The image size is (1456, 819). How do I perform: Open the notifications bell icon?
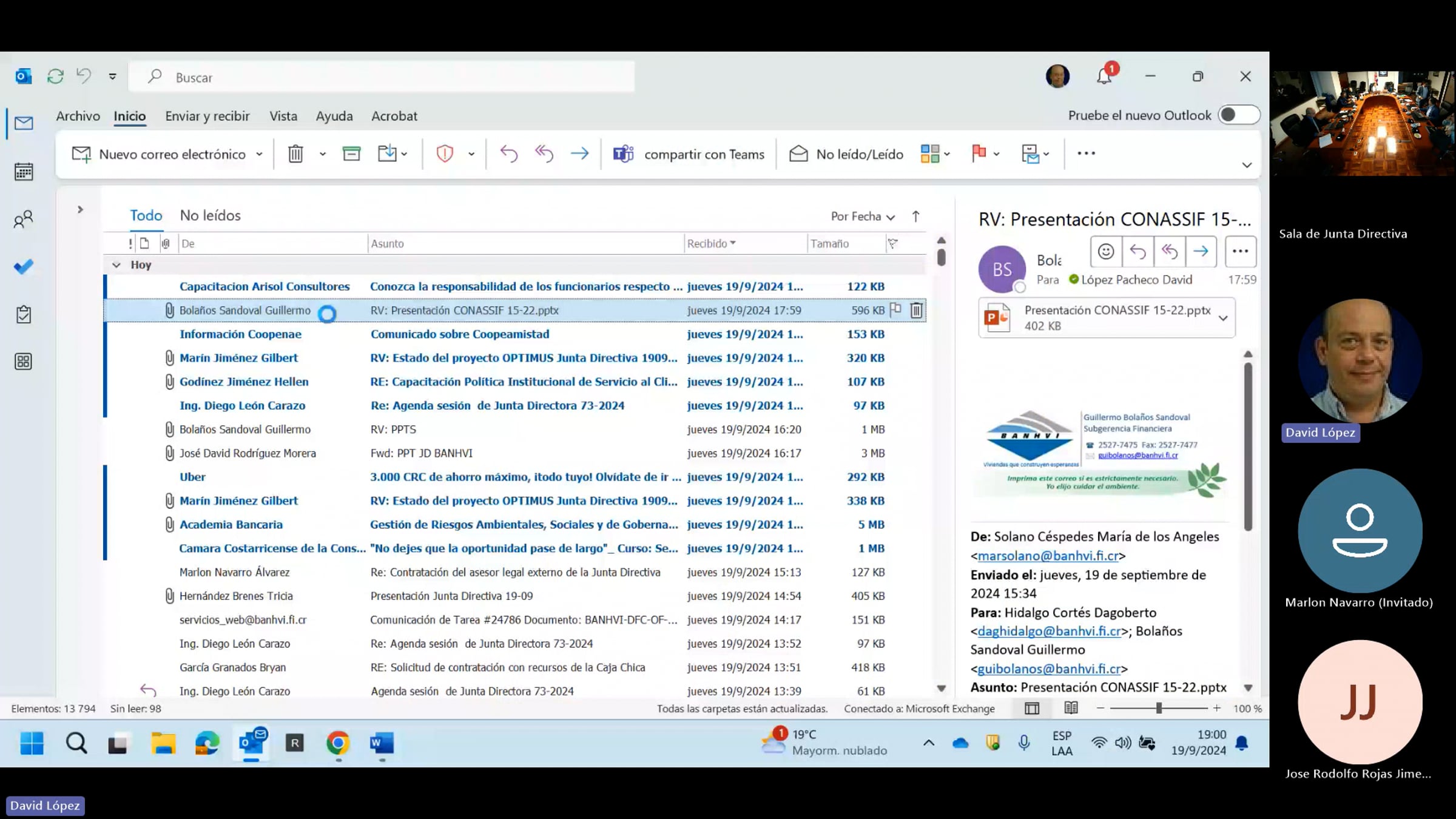[1104, 76]
